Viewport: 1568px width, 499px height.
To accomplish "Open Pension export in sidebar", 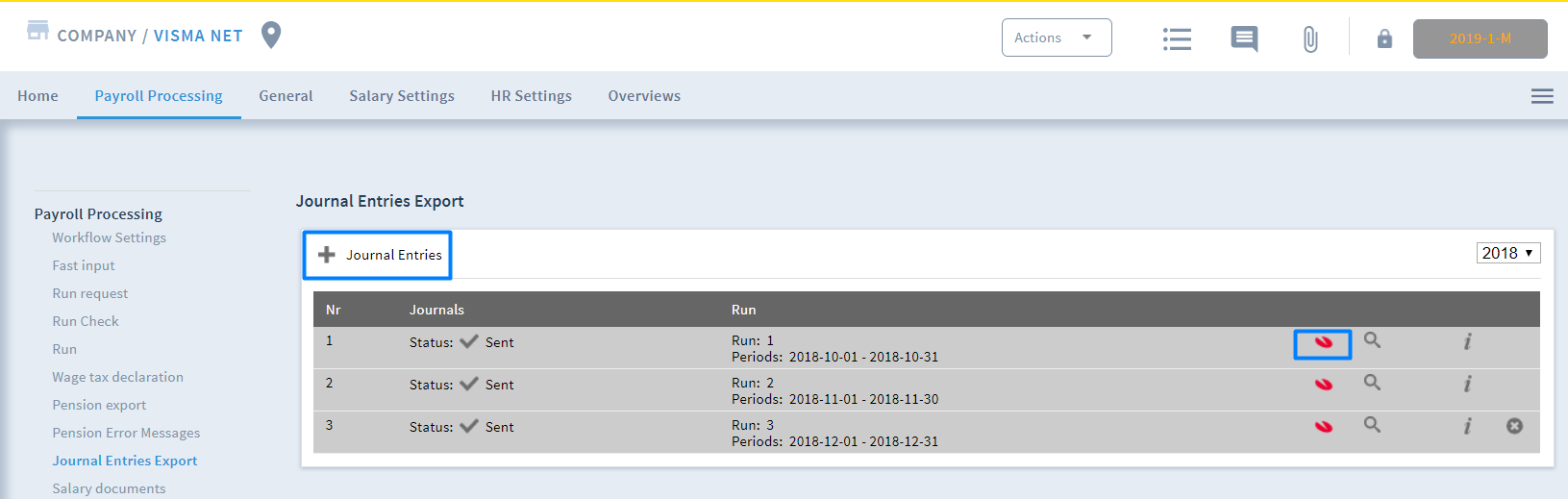I will pyautogui.click(x=99, y=405).
